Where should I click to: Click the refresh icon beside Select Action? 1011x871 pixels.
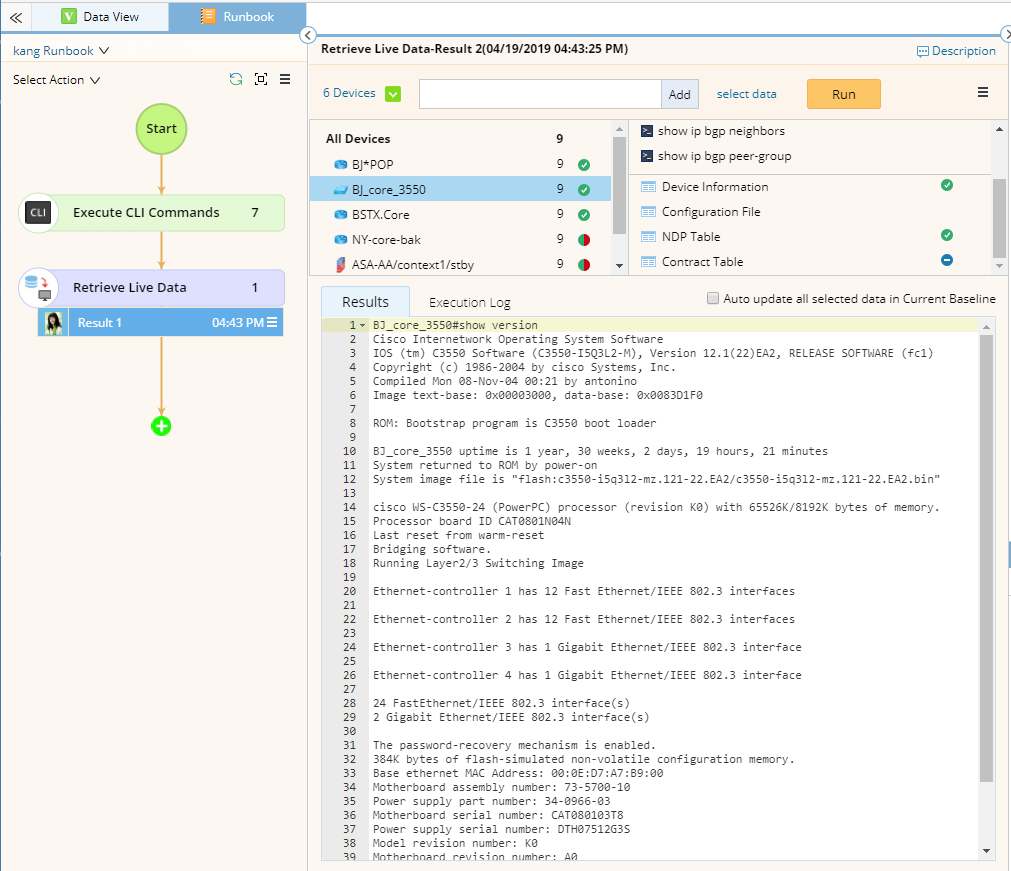coord(236,79)
